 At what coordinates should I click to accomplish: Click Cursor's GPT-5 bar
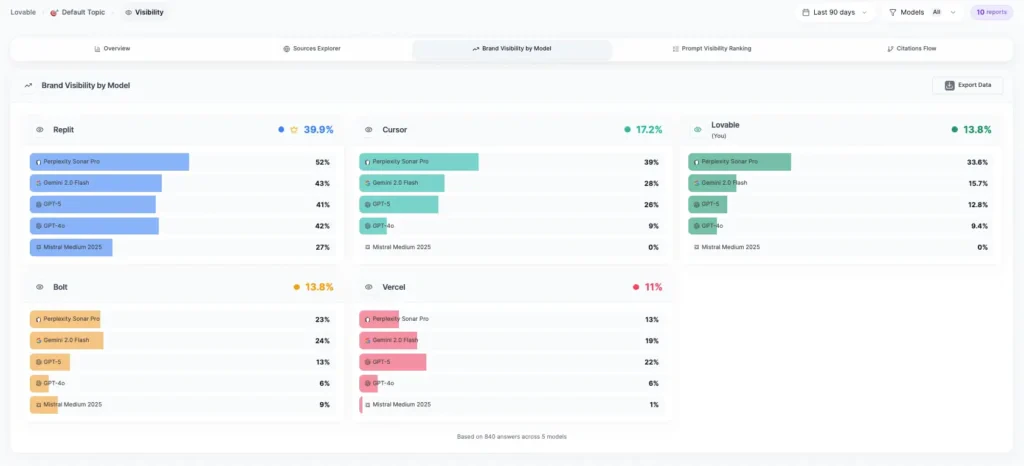point(398,204)
